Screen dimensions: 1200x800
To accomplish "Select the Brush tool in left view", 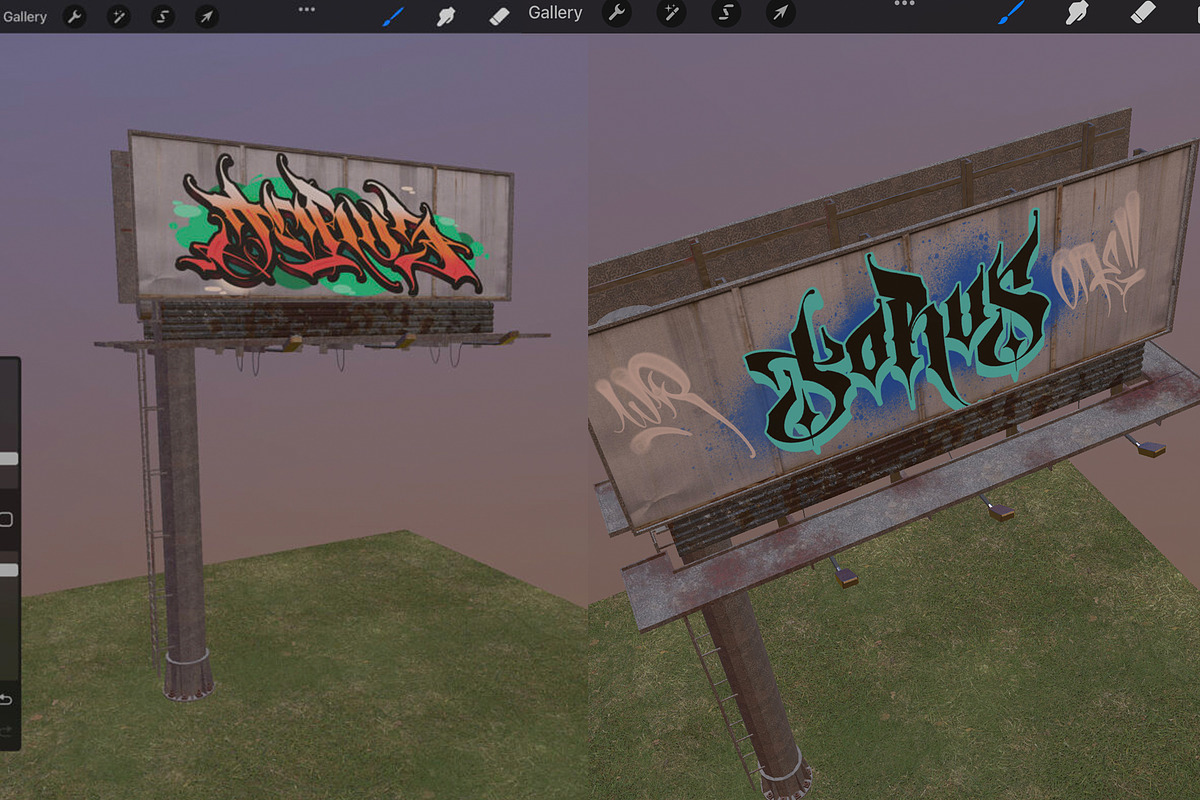I will (x=393, y=17).
